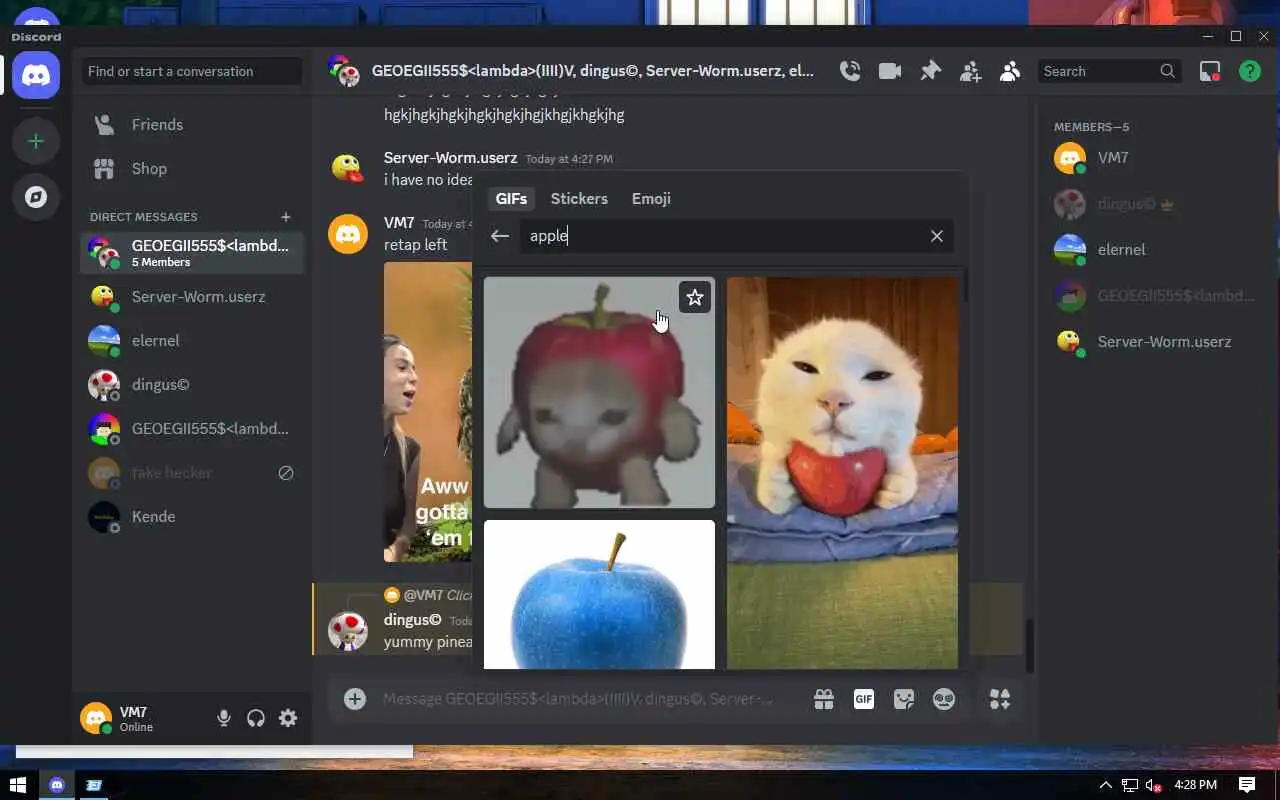Click the message input box
1280x800 pixels.
click(x=578, y=699)
